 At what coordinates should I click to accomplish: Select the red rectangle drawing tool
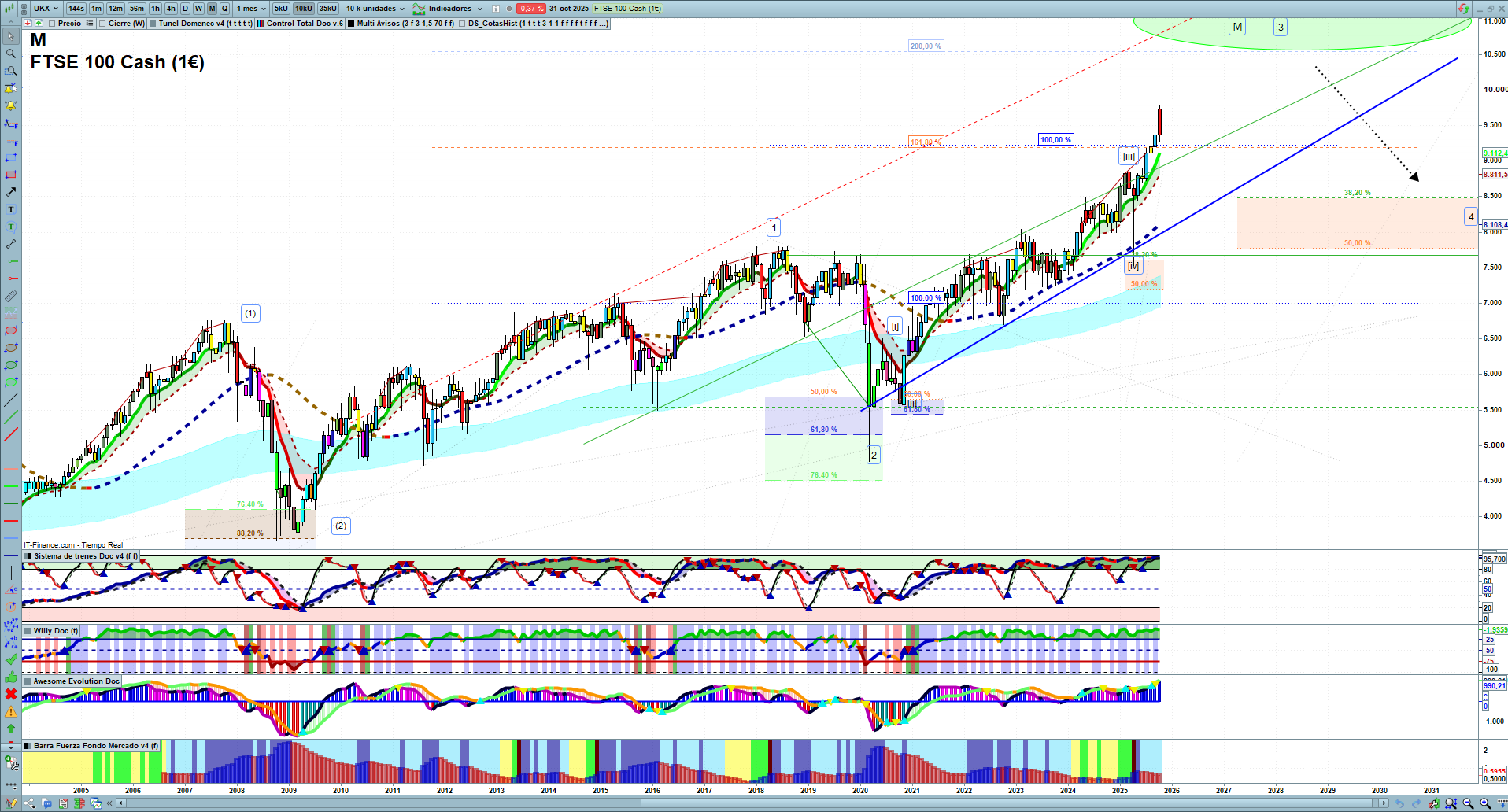click(11, 175)
